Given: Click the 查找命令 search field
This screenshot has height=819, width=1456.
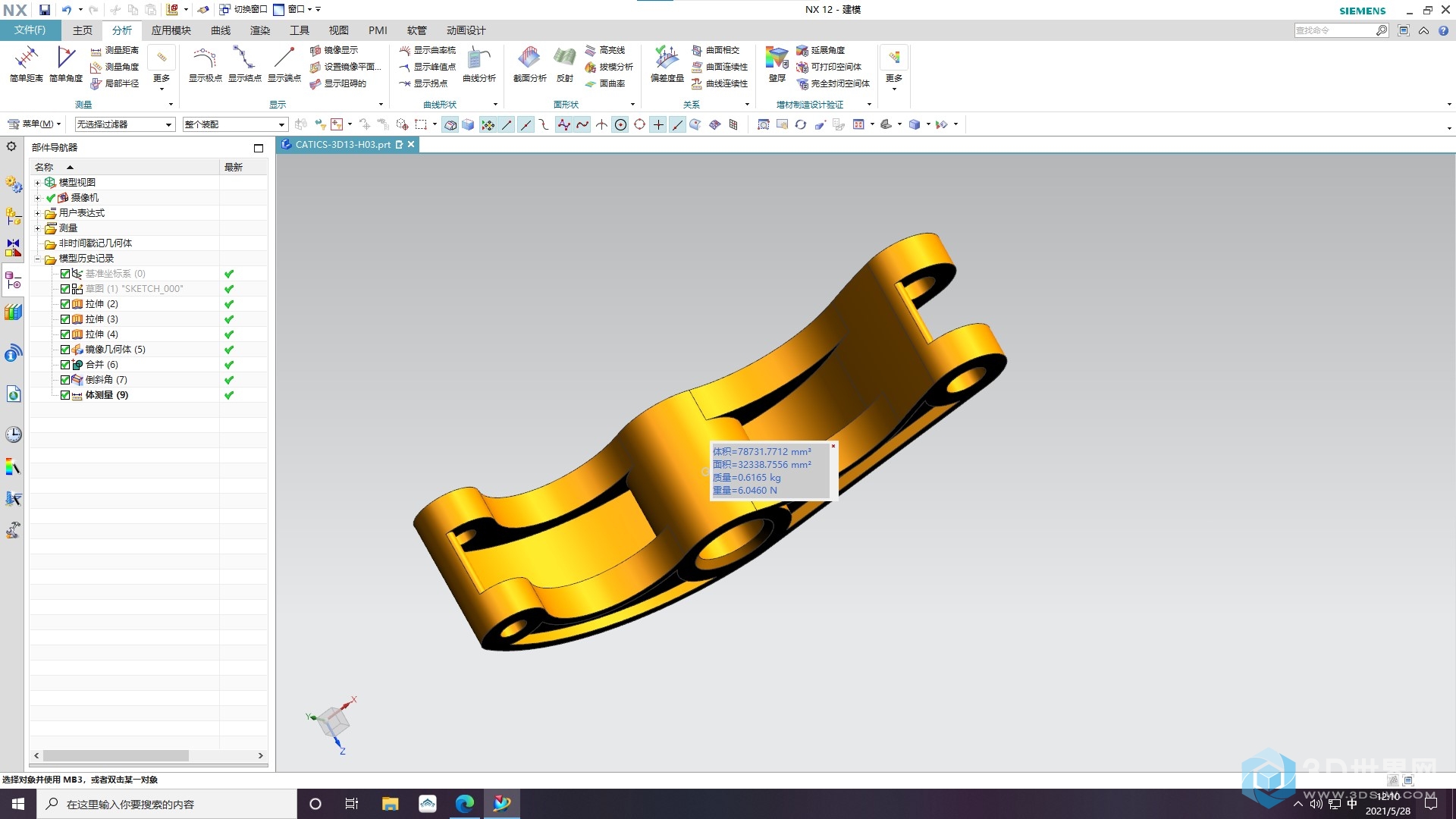Looking at the screenshot, I should [x=1335, y=30].
